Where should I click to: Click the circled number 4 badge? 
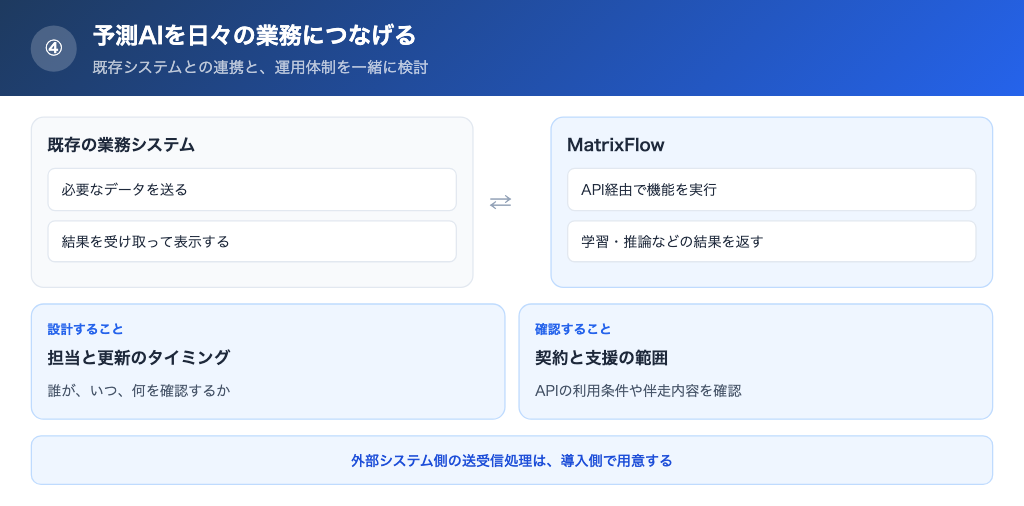click(54, 48)
